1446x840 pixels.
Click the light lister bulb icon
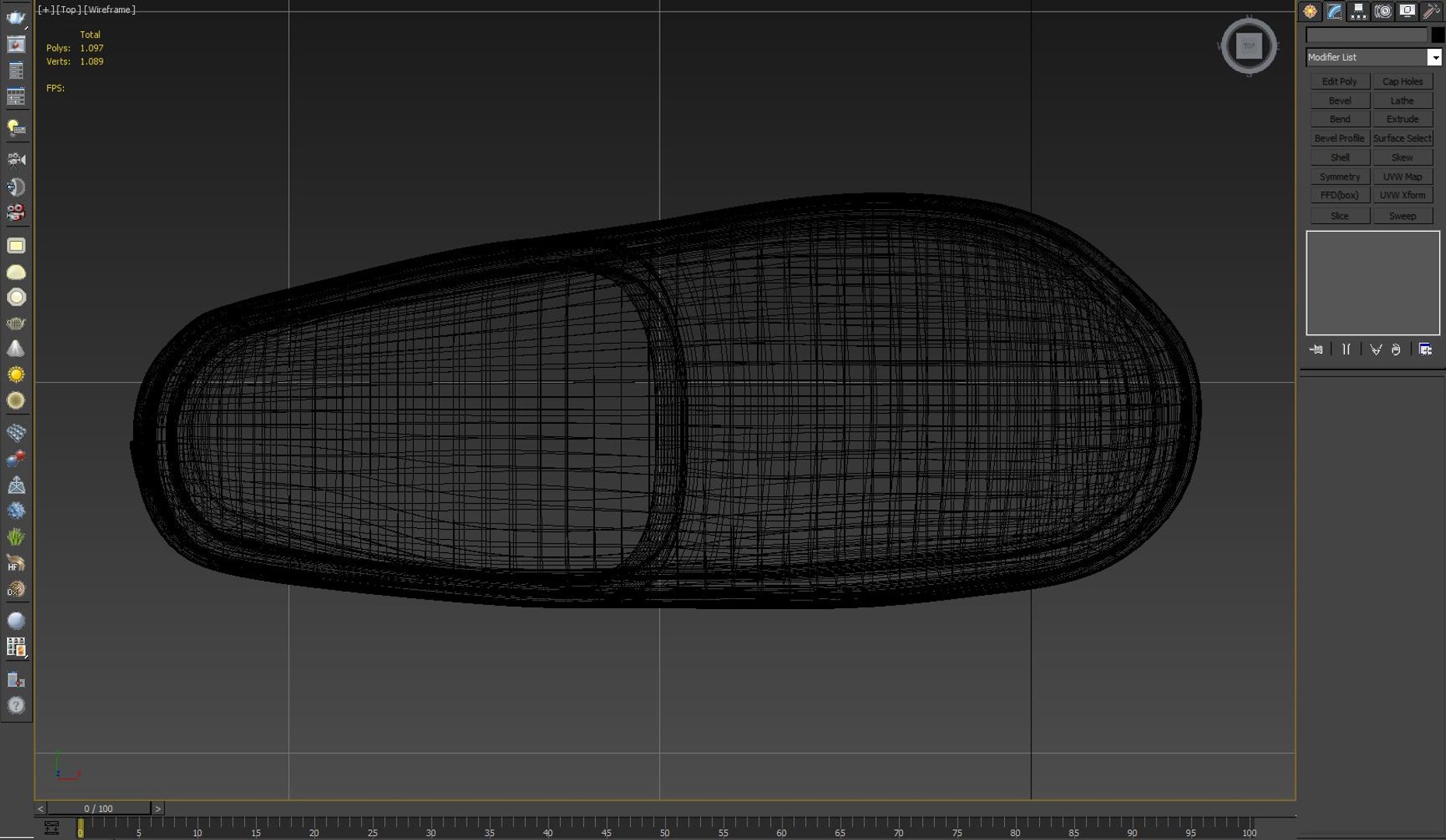(16, 128)
